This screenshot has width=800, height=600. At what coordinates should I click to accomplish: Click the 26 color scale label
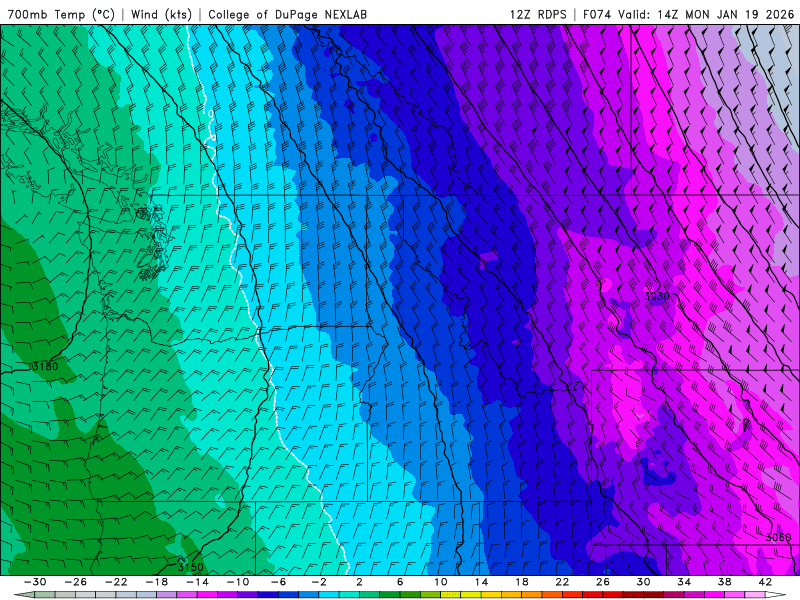point(603,582)
